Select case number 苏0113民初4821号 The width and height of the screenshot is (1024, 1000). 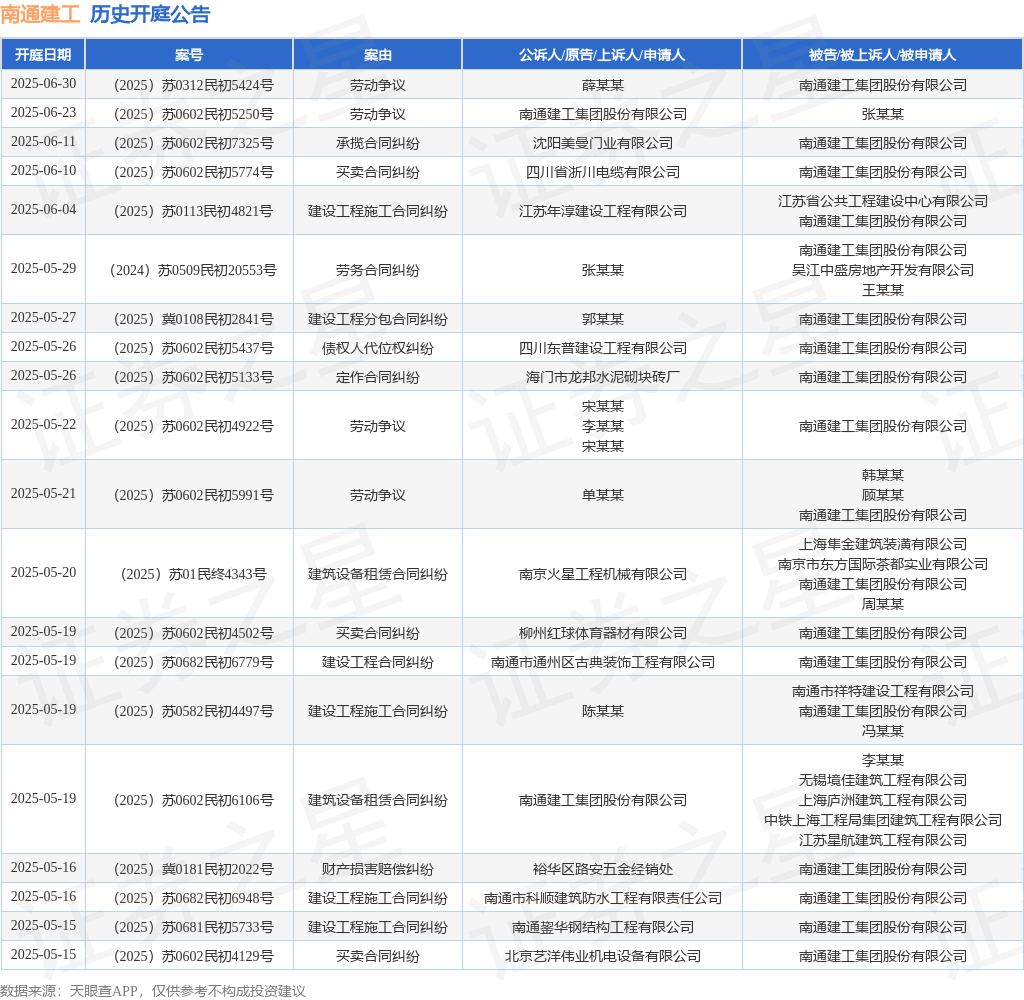[193, 211]
